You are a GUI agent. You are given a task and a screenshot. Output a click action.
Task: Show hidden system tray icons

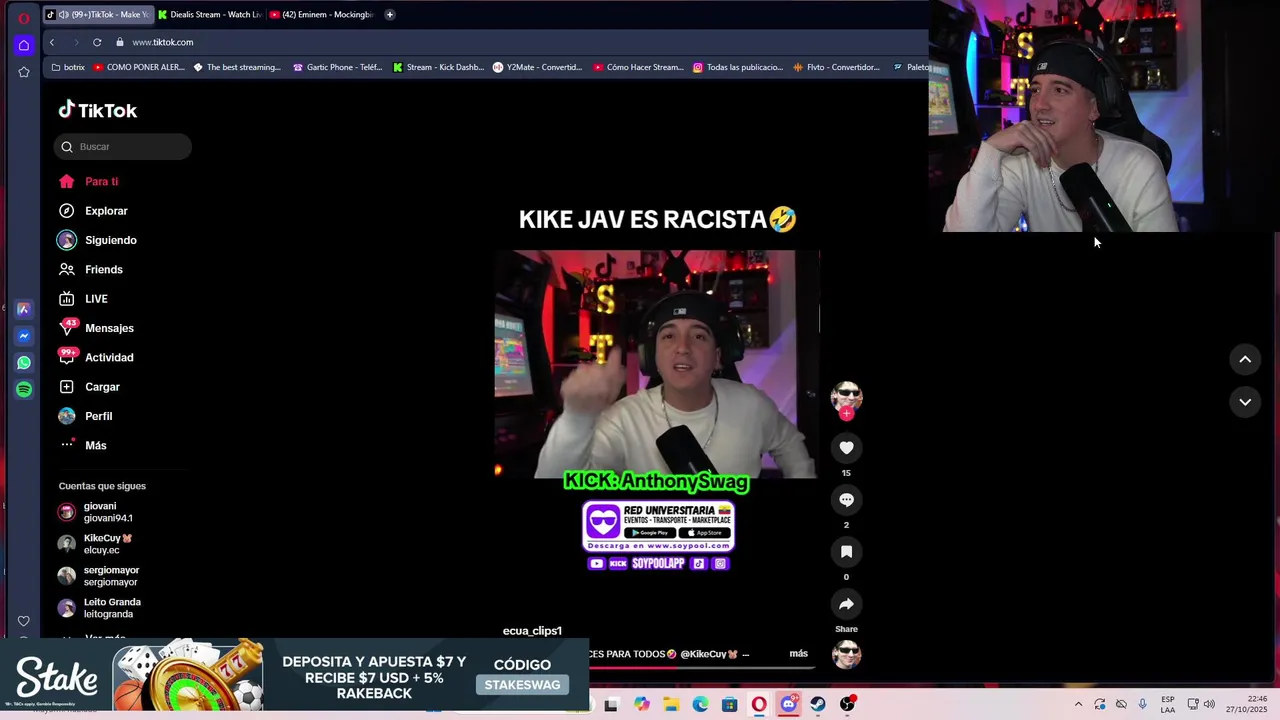coord(1078,704)
